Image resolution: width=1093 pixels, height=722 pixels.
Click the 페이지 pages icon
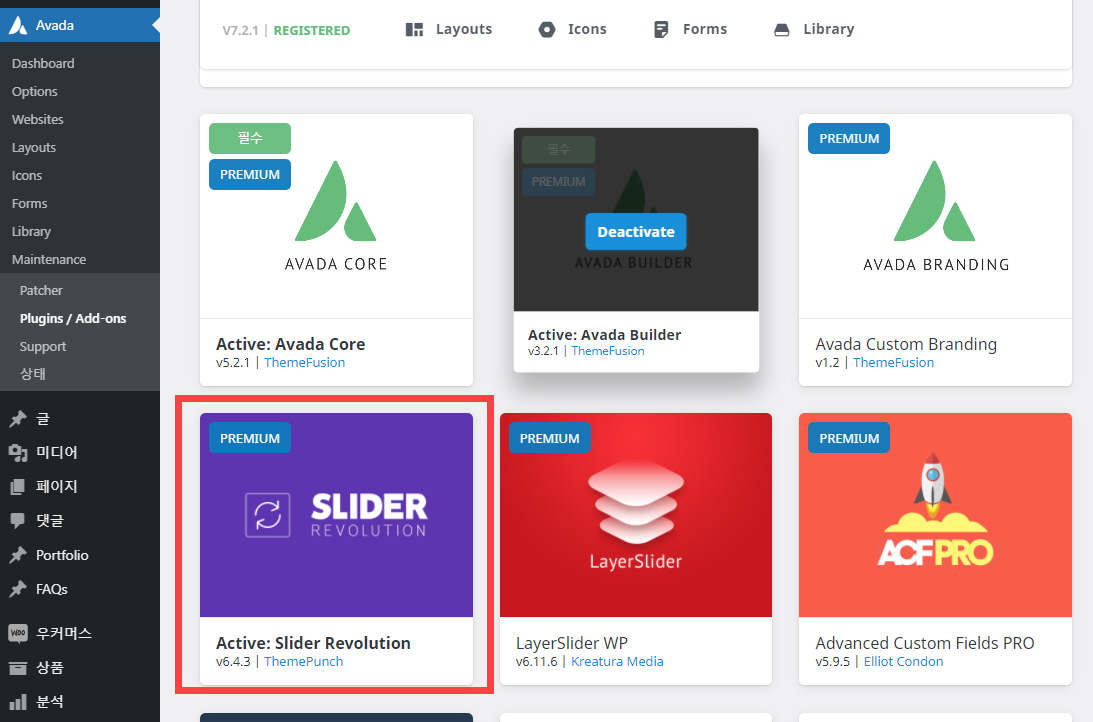point(18,486)
